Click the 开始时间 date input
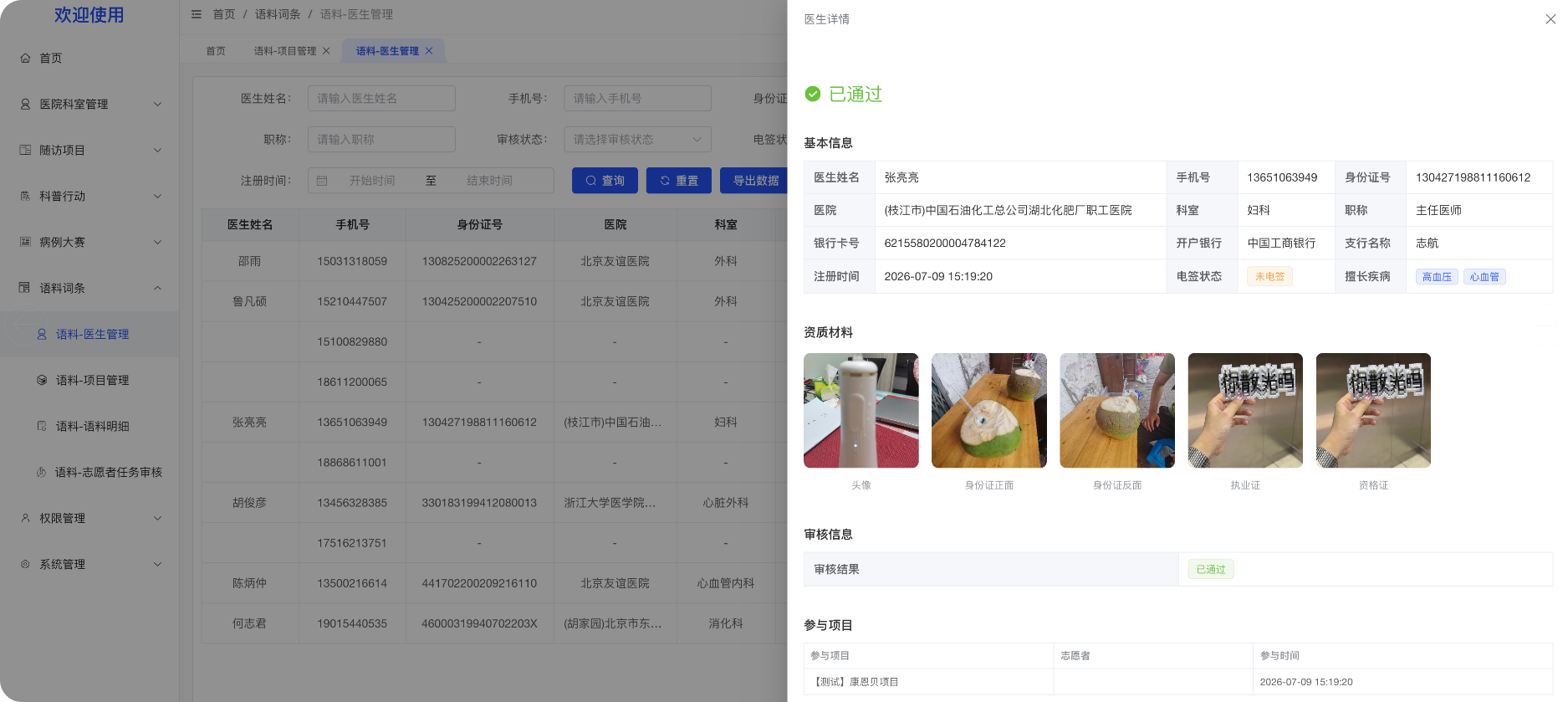Image resolution: width=1568 pixels, height=702 pixels. pyautogui.click(x=372, y=181)
